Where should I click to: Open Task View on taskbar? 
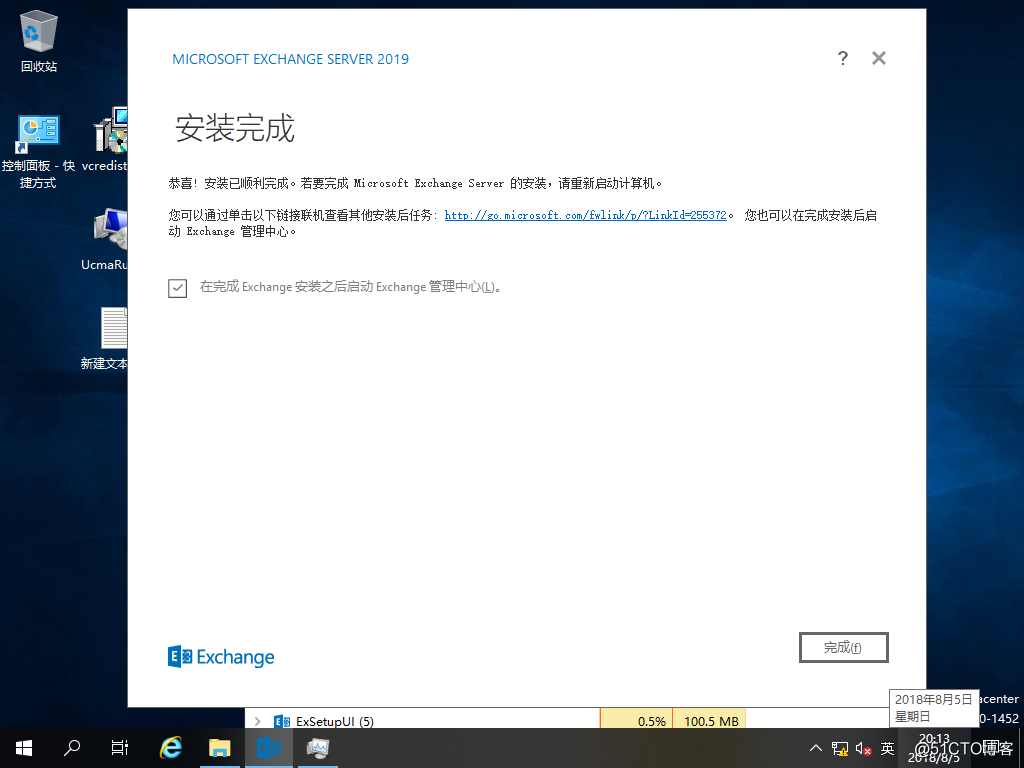120,748
